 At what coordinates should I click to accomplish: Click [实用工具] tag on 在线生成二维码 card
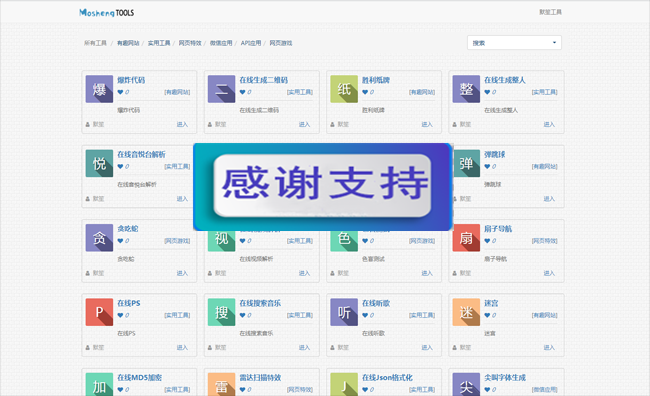(300, 92)
